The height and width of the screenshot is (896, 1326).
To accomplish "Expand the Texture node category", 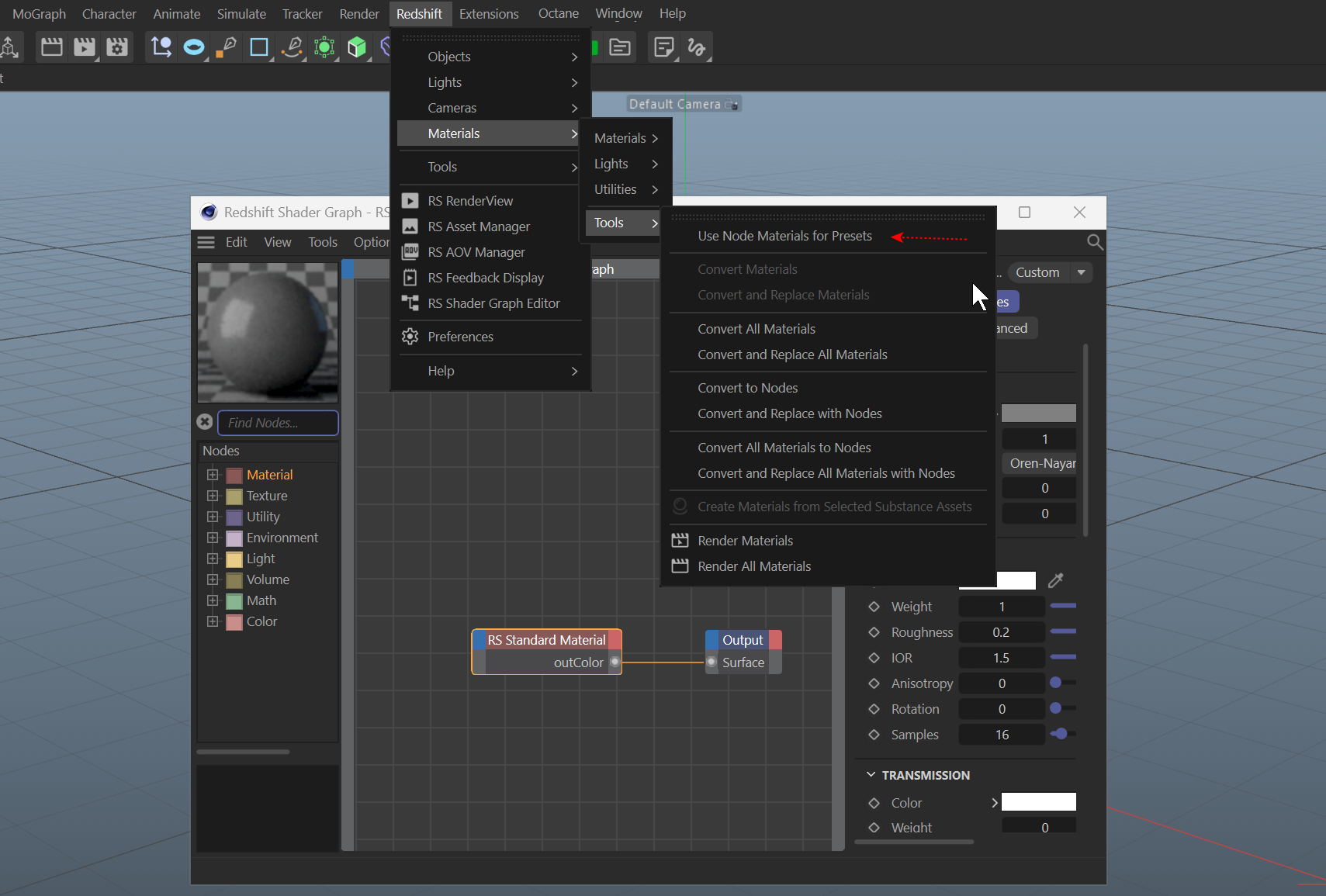I will (x=213, y=496).
